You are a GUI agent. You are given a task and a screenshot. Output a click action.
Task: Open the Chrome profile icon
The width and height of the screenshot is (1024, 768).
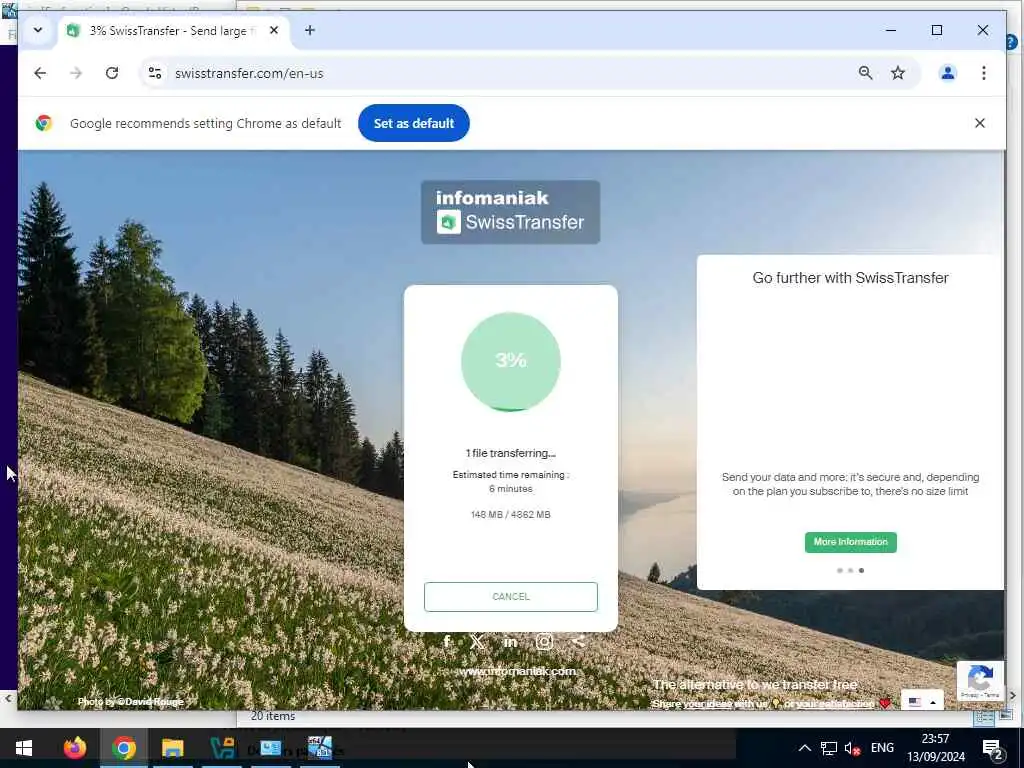point(948,73)
